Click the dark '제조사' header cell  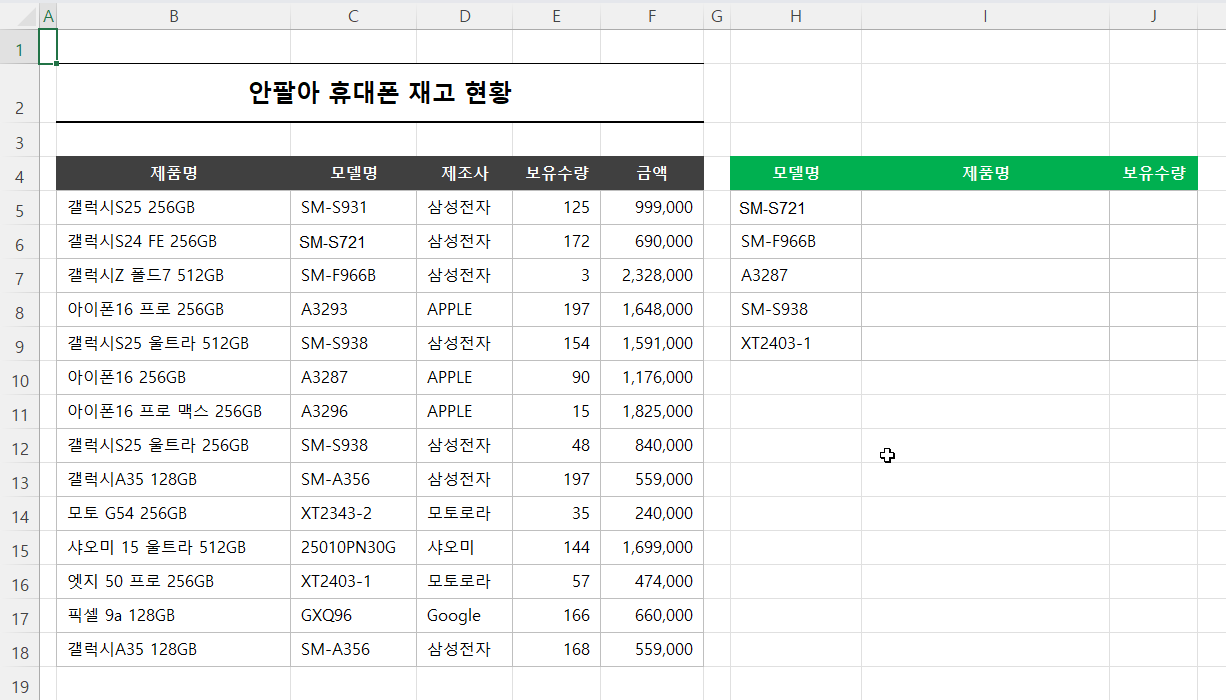(465, 174)
